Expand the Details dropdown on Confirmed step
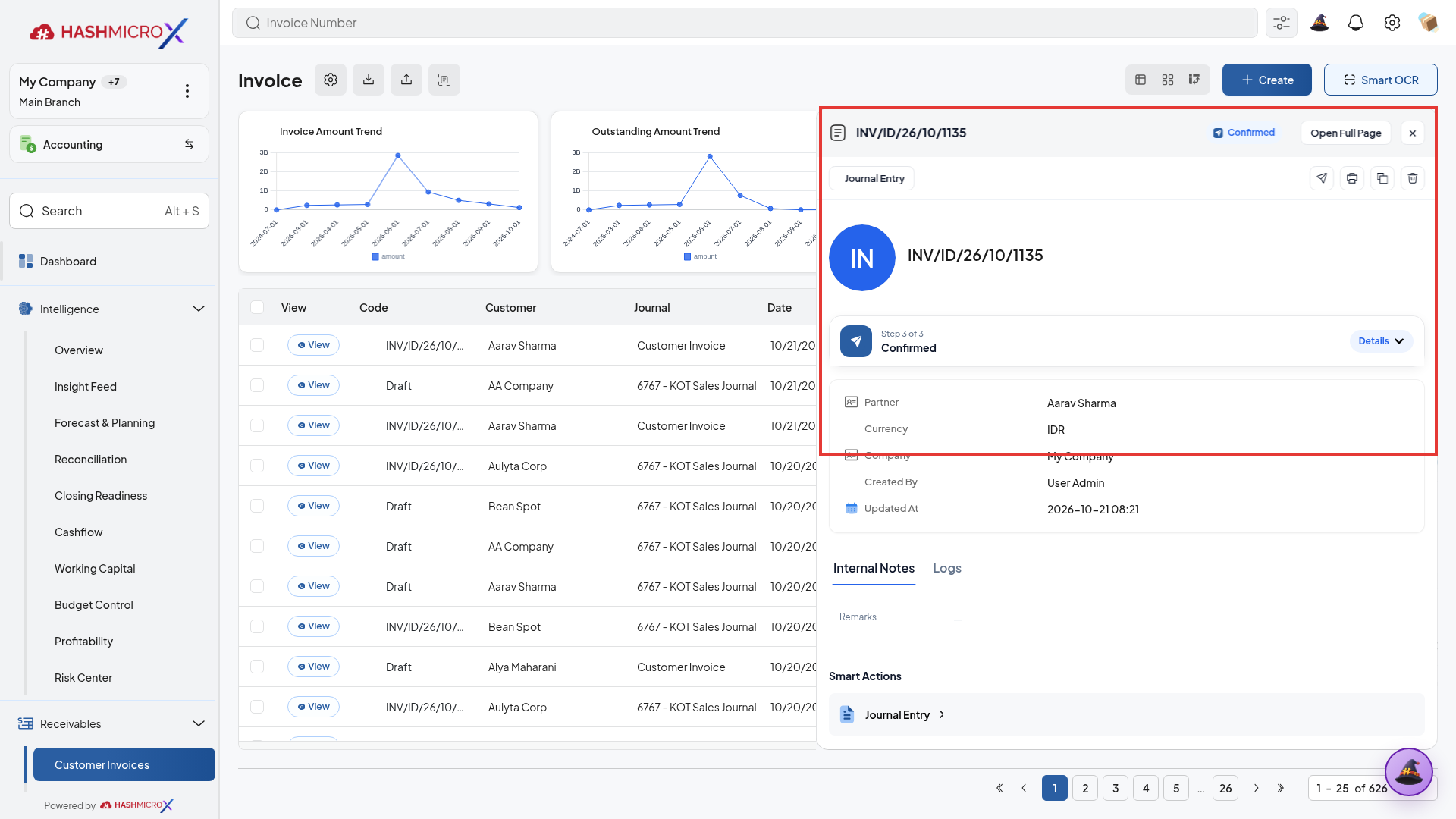 [1381, 341]
